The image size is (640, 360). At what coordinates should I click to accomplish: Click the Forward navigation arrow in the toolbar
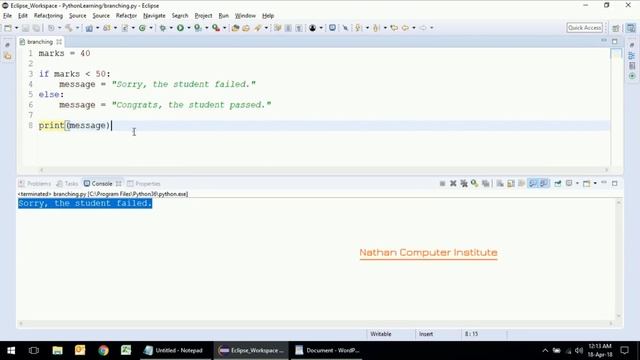click(x=423, y=28)
